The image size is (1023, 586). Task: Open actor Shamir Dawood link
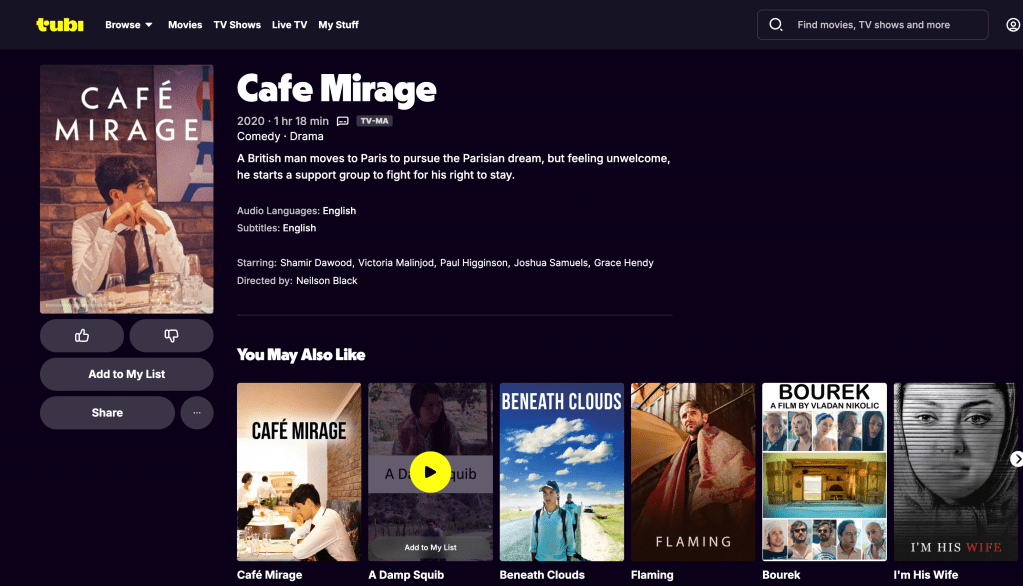point(315,263)
